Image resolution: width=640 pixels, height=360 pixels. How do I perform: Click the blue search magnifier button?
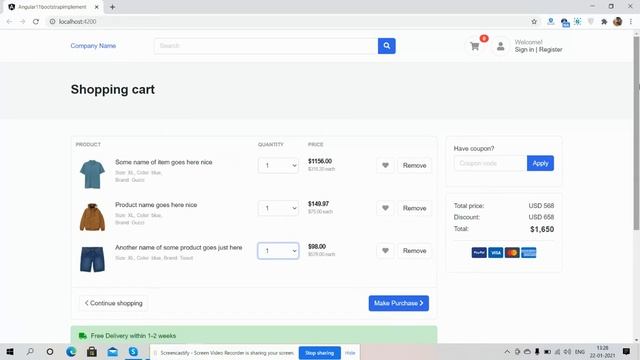click(x=387, y=46)
